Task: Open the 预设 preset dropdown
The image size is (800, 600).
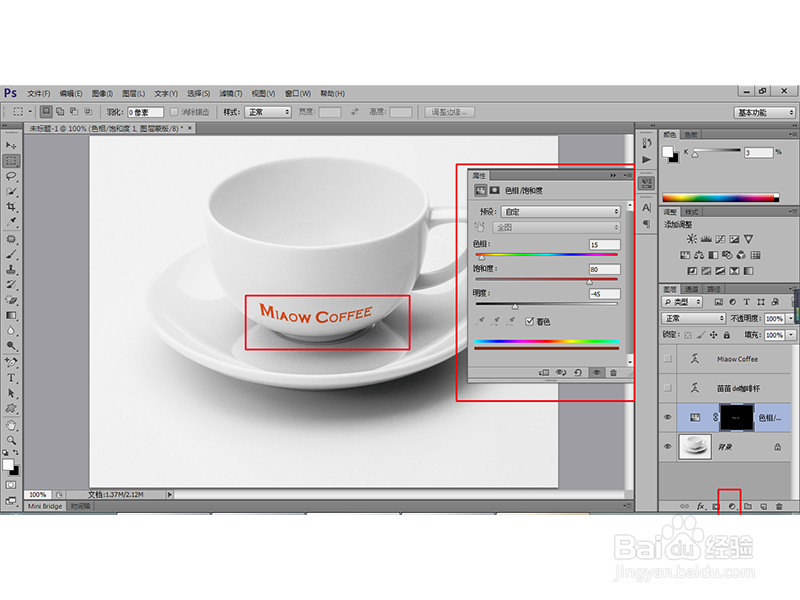Action: click(x=561, y=211)
